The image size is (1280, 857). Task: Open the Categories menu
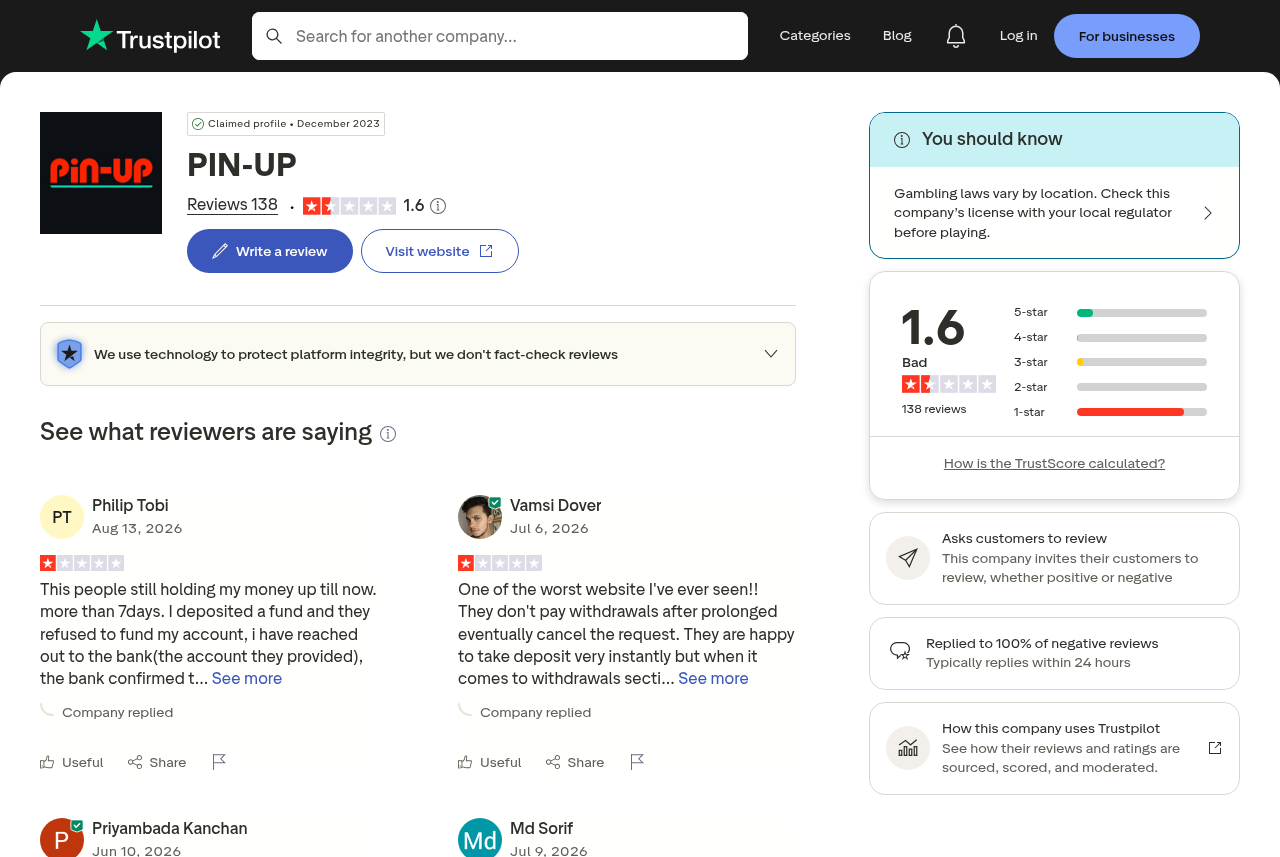coord(815,36)
